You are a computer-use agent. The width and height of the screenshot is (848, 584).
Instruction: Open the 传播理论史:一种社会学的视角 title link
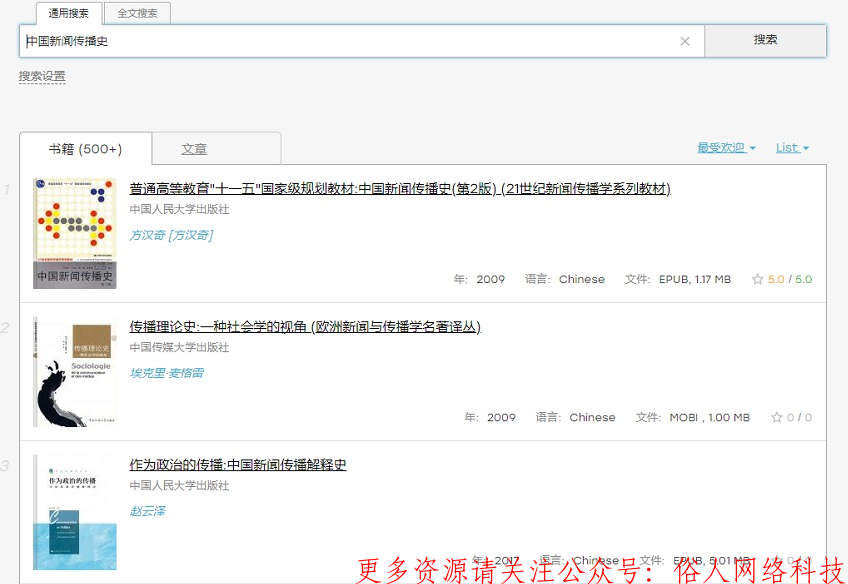[305, 327]
